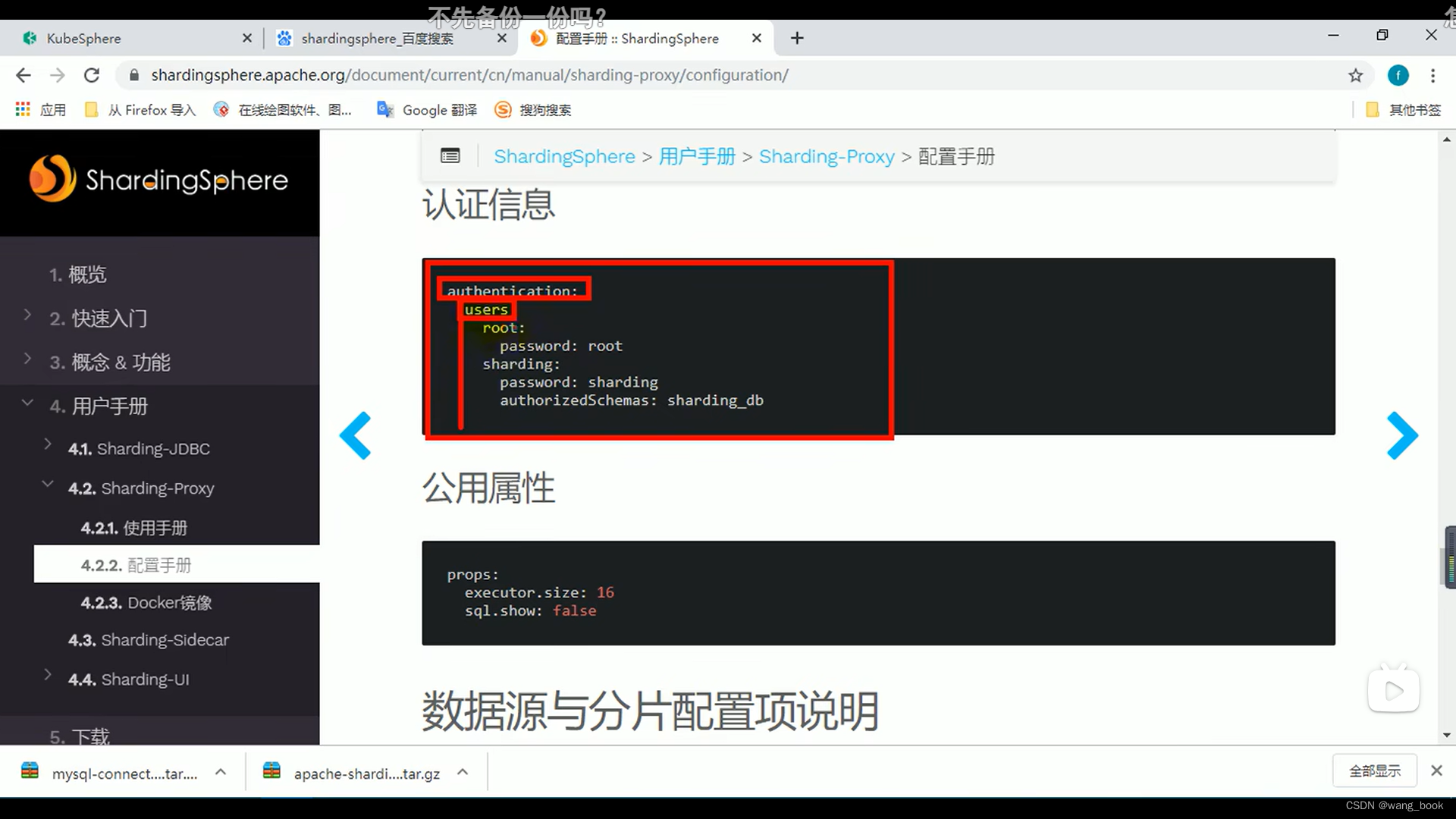
Task: Close the shardingsphere_百度搜索 tab
Action: [x=502, y=38]
